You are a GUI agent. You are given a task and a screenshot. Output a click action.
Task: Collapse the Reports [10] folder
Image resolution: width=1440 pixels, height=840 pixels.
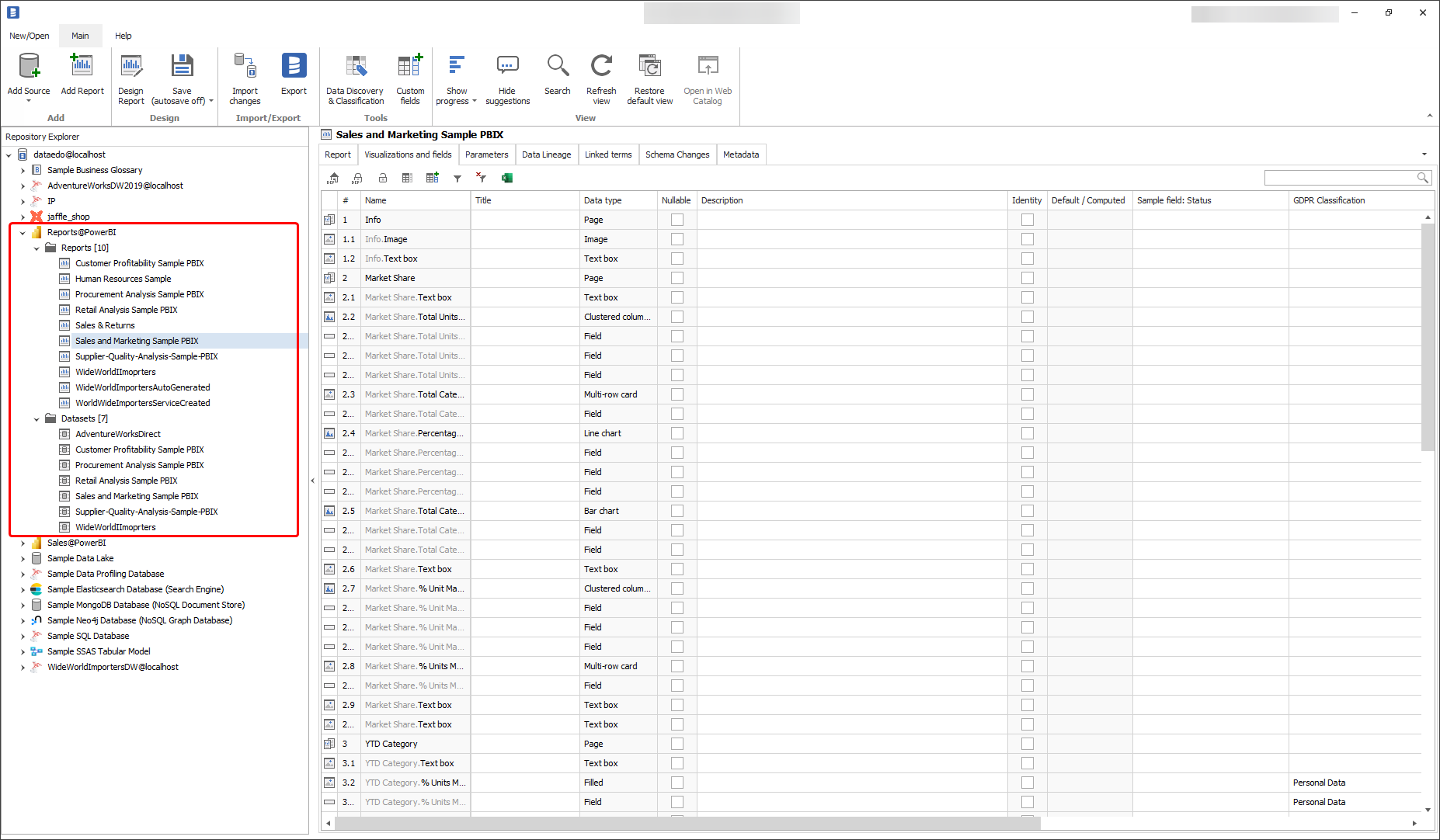(37, 248)
